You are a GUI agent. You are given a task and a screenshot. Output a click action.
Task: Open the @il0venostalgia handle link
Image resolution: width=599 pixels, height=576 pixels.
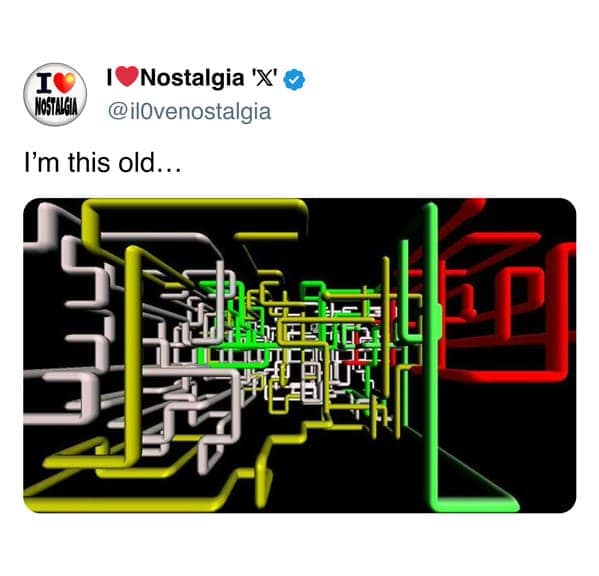click(189, 112)
